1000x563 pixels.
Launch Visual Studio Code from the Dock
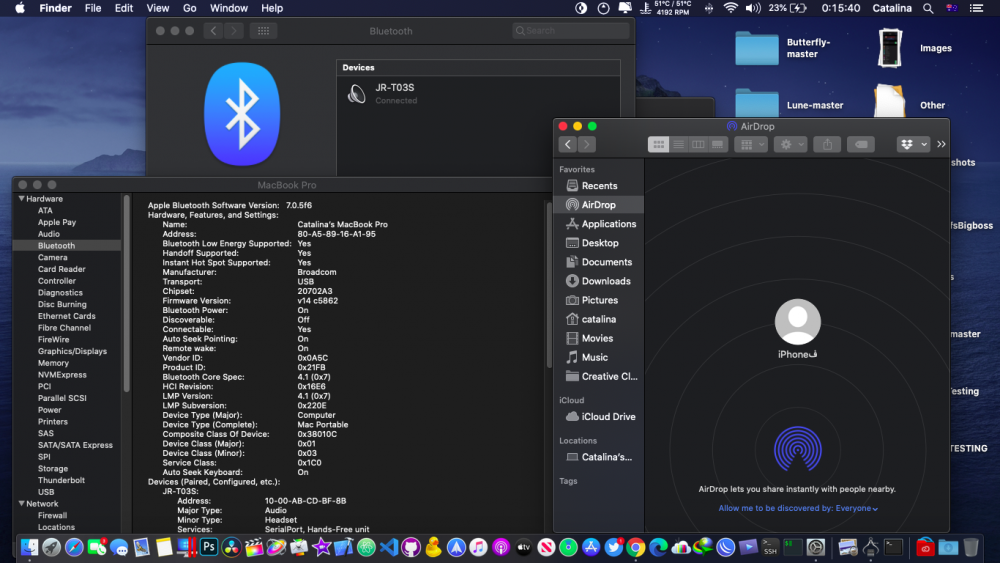(389, 547)
